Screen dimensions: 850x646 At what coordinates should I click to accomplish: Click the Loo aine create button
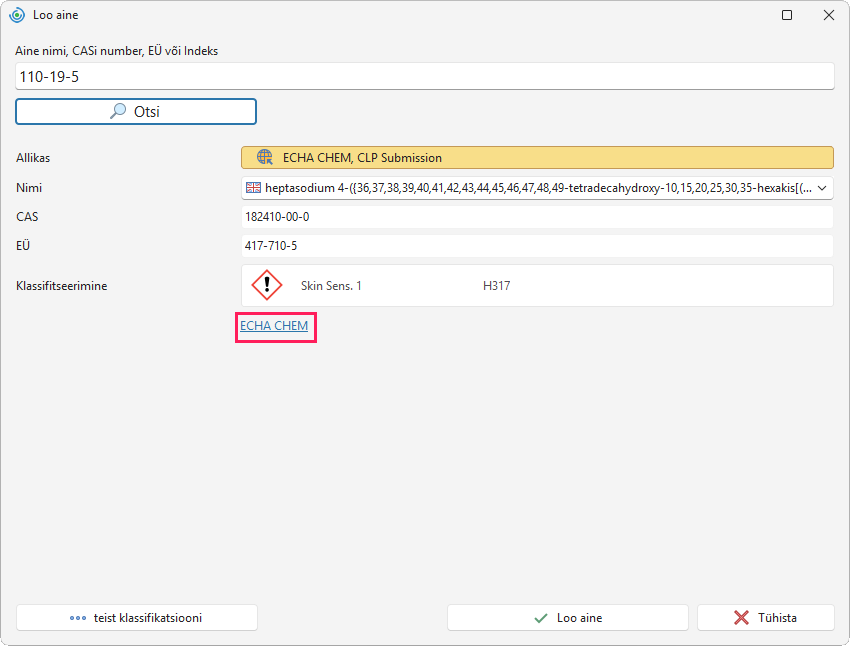coord(568,618)
